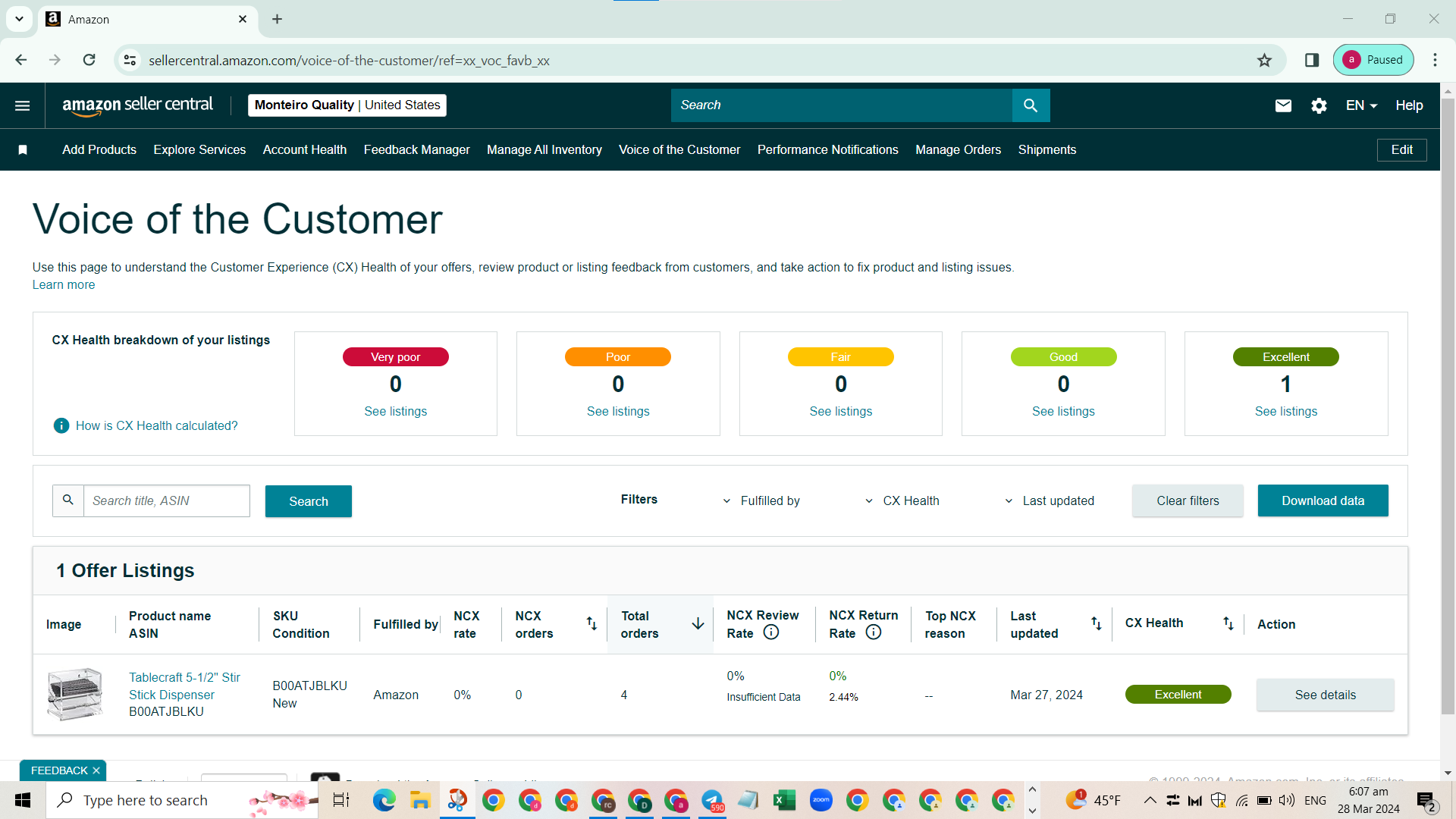Screen dimensions: 1456x819
Task: Click the Tablecraft product thumbnail image
Action: [74, 694]
